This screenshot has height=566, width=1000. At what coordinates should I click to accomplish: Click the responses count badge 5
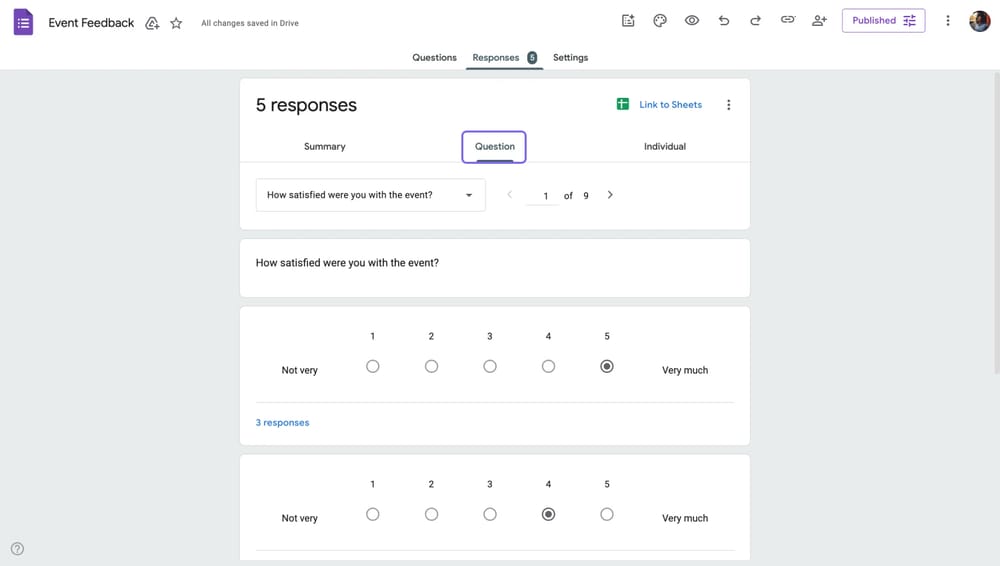[x=532, y=57]
